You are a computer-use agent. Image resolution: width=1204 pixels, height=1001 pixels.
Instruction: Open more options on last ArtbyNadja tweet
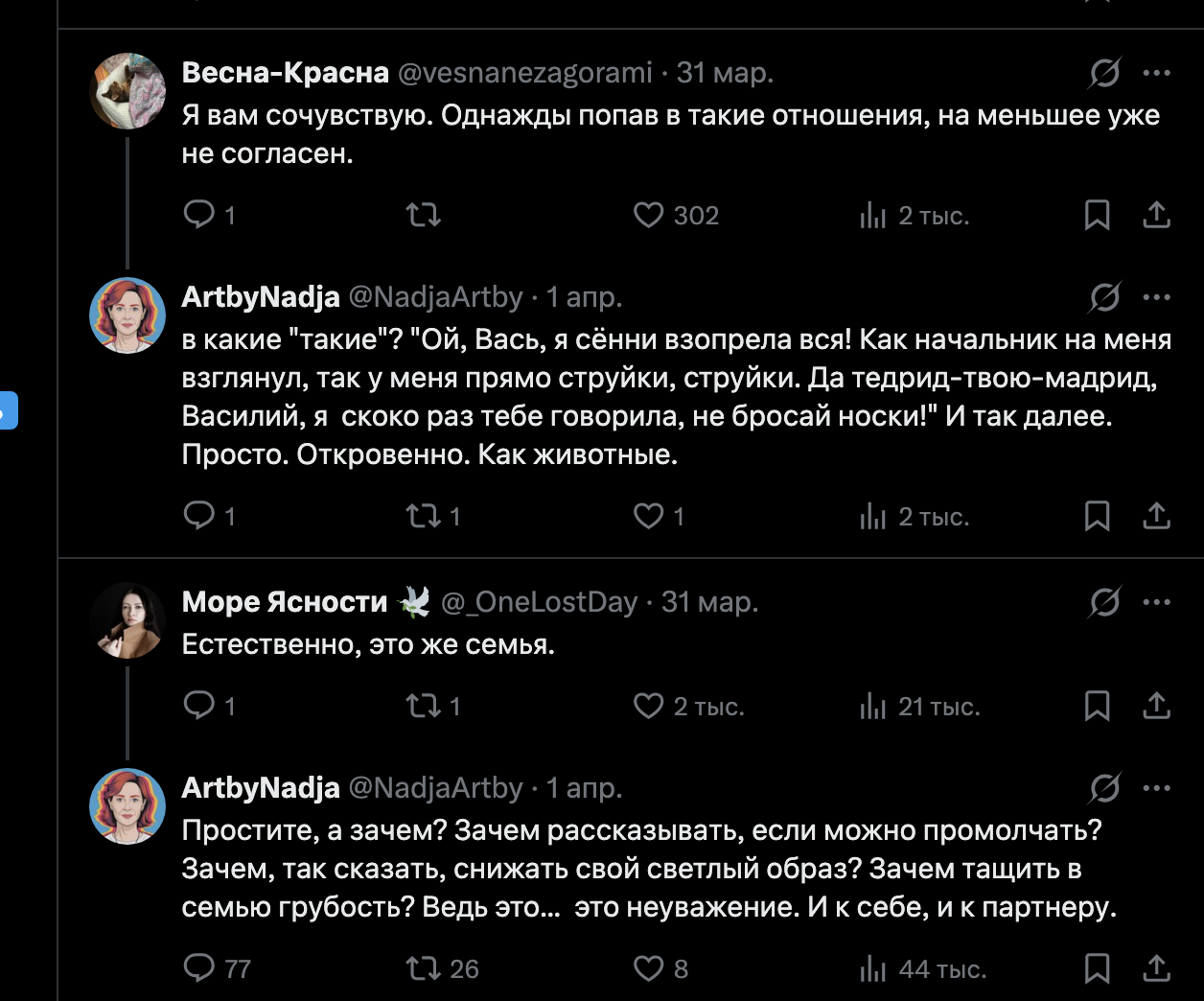pos(1157,788)
